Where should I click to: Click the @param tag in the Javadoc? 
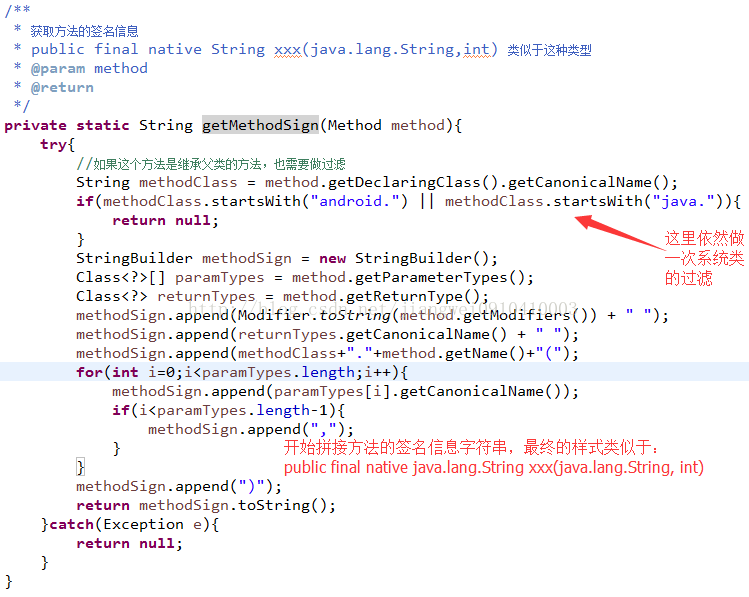click(x=58, y=68)
